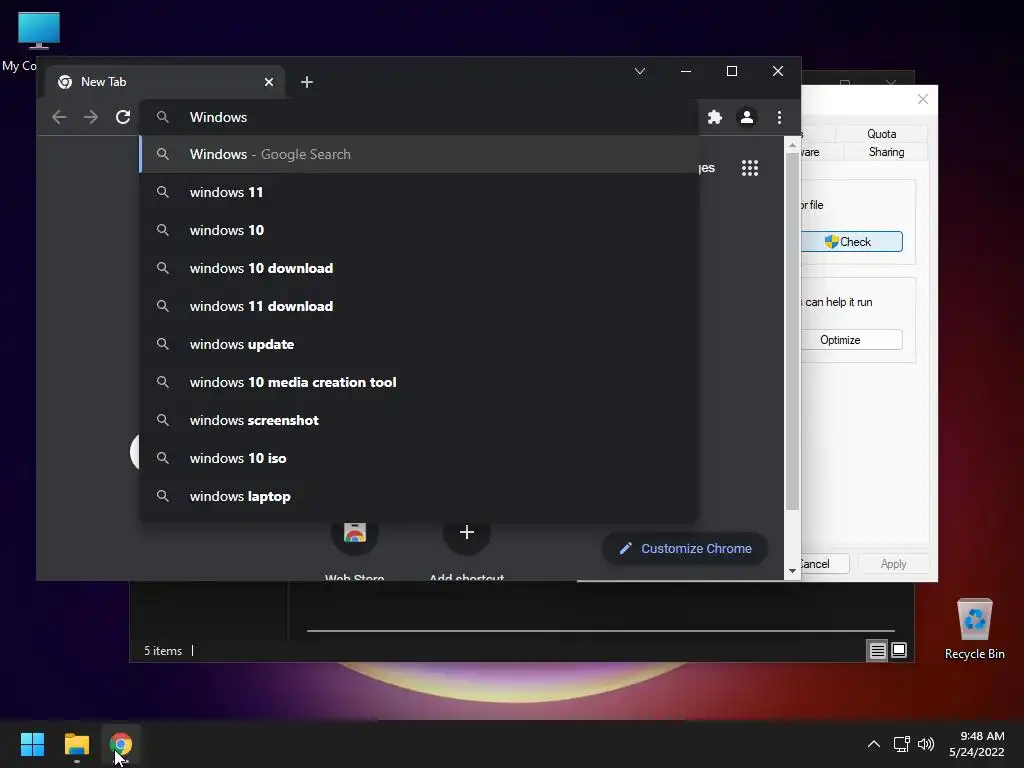
Task: Click the Check button in properties dialog
Action: pos(852,242)
